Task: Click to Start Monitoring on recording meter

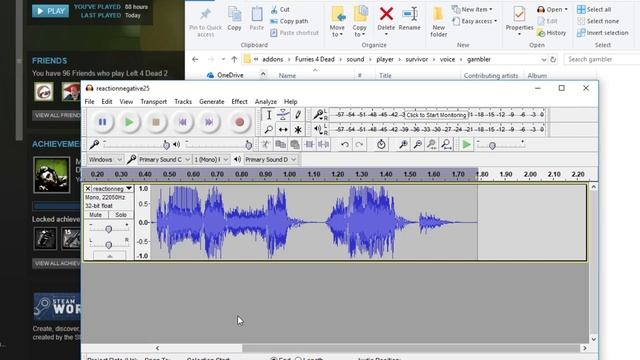Action: 436,115
